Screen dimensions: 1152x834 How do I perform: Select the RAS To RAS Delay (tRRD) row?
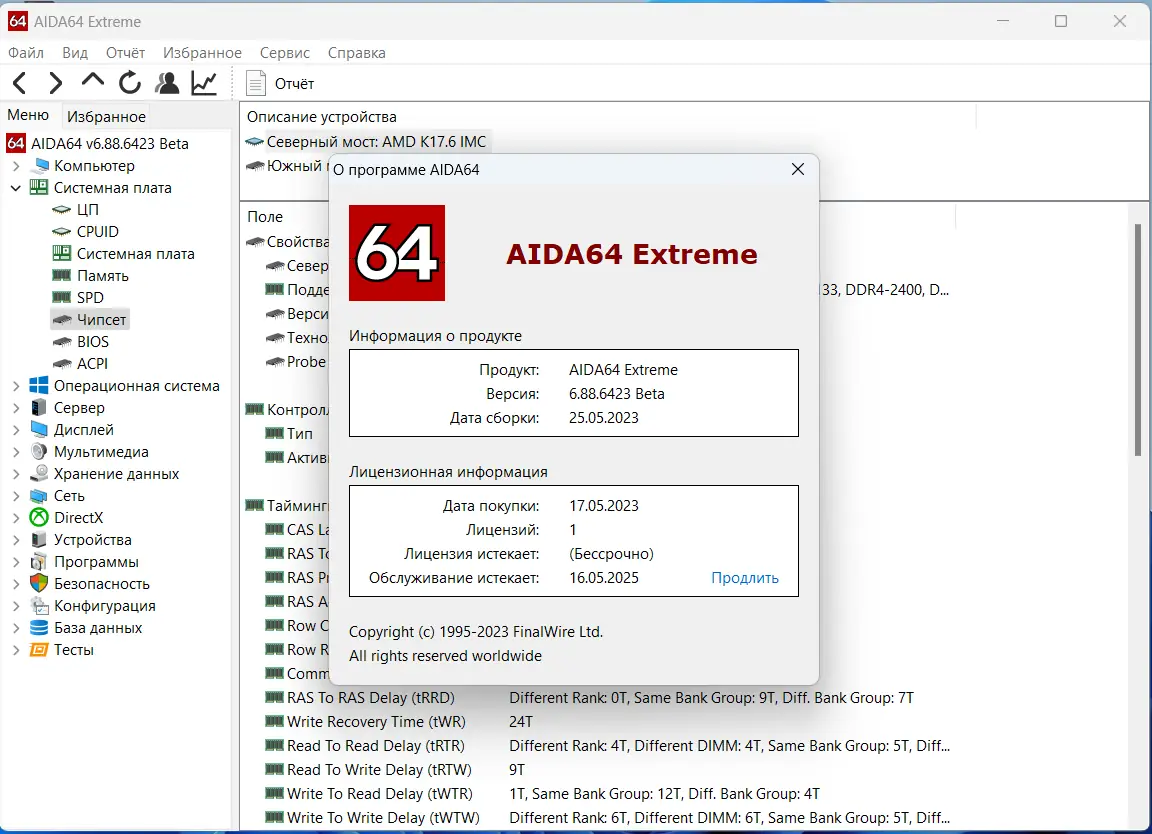click(x=370, y=697)
